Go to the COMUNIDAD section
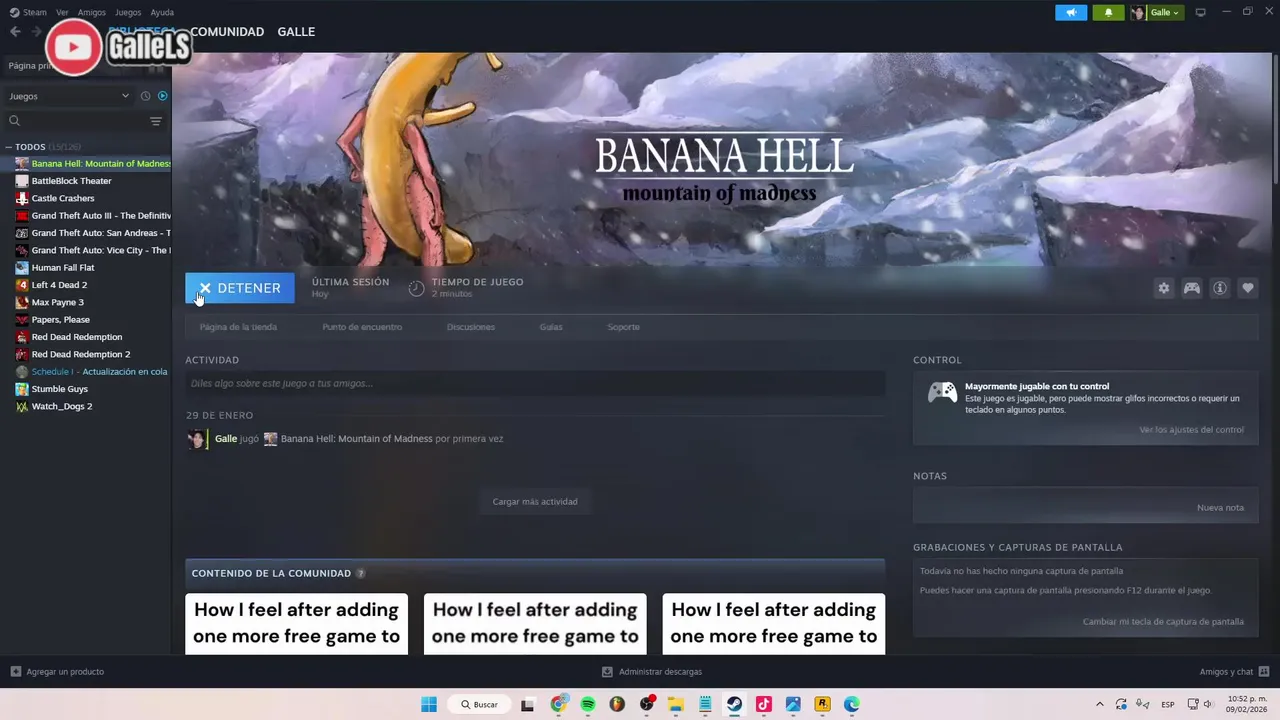Viewport: 1280px width, 720px height. [x=227, y=32]
